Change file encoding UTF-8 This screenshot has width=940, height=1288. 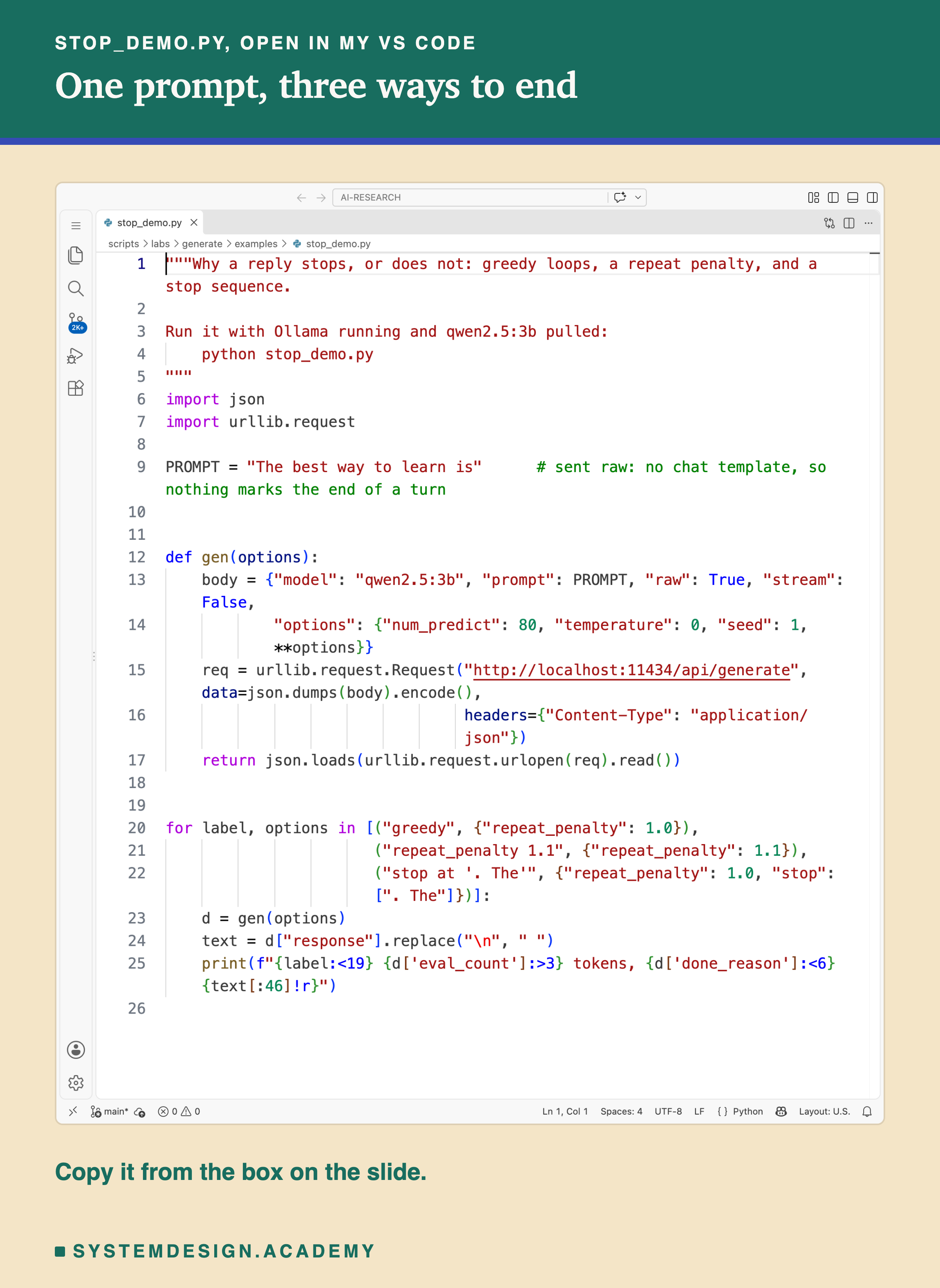(x=668, y=1111)
